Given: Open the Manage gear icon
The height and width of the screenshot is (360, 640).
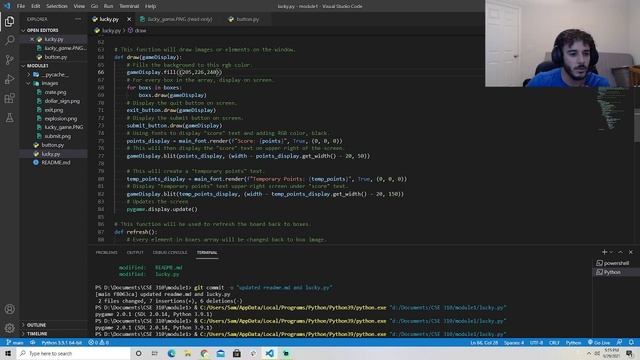Looking at the screenshot, I should (x=9, y=328).
